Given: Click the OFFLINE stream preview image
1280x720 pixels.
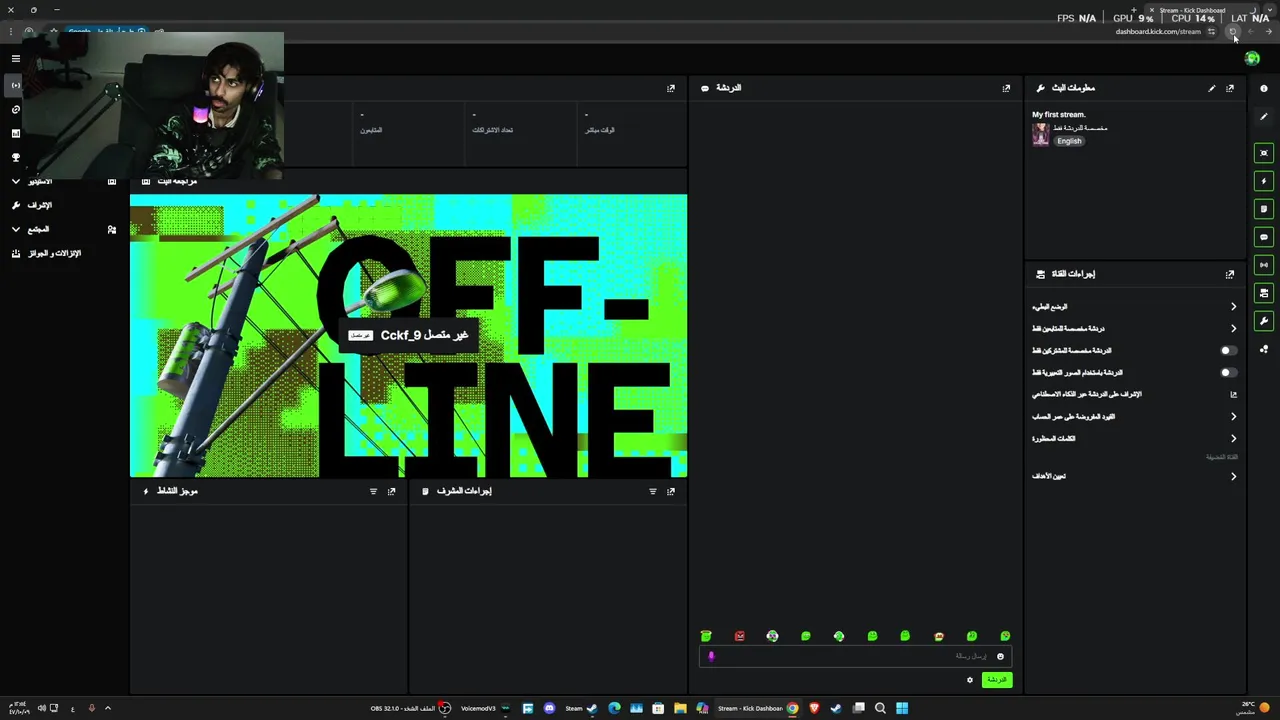Looking at the screenshot, I should point(408,336).
